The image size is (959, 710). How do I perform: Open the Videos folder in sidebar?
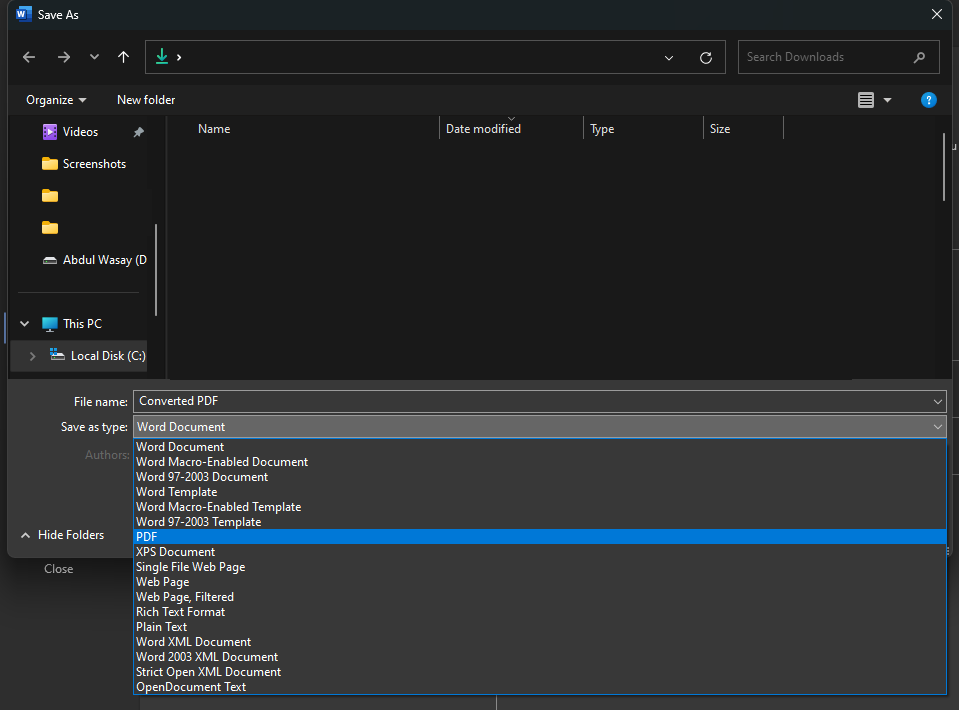coord(80,132)
